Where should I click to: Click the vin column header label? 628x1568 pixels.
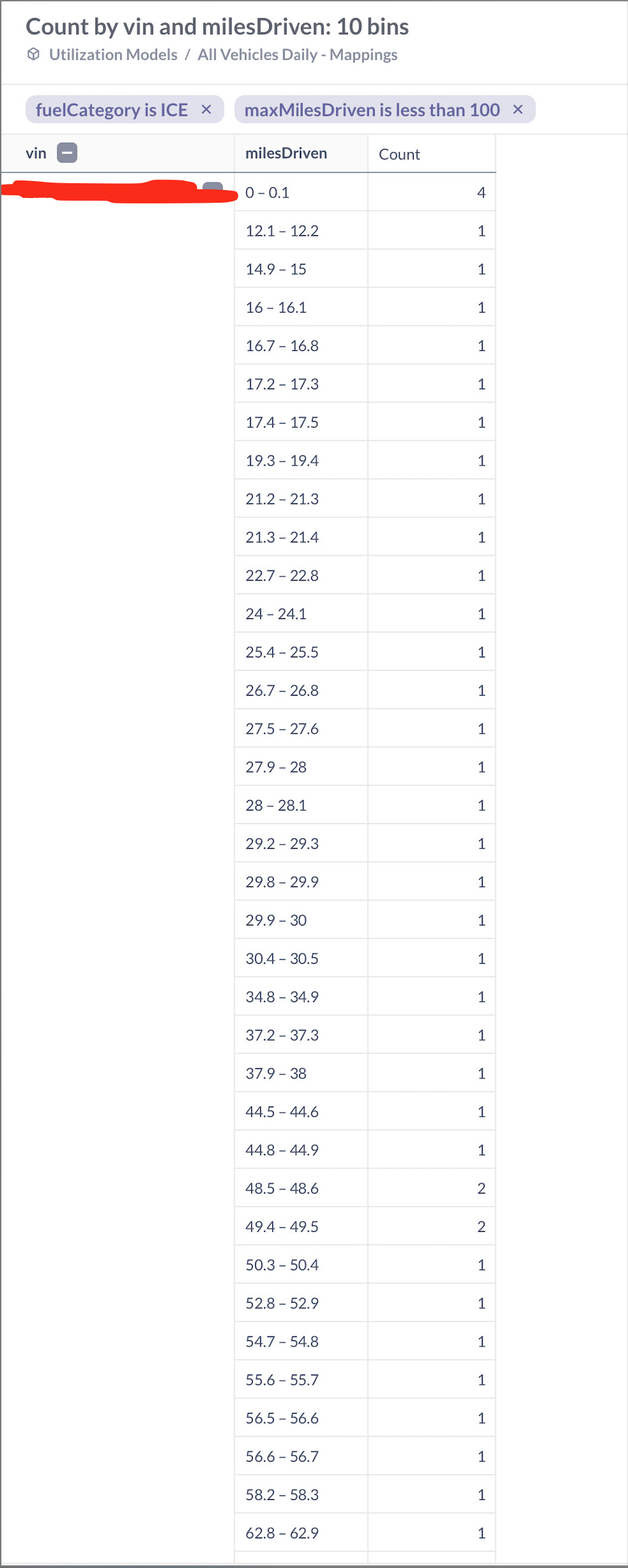[36, 154]
